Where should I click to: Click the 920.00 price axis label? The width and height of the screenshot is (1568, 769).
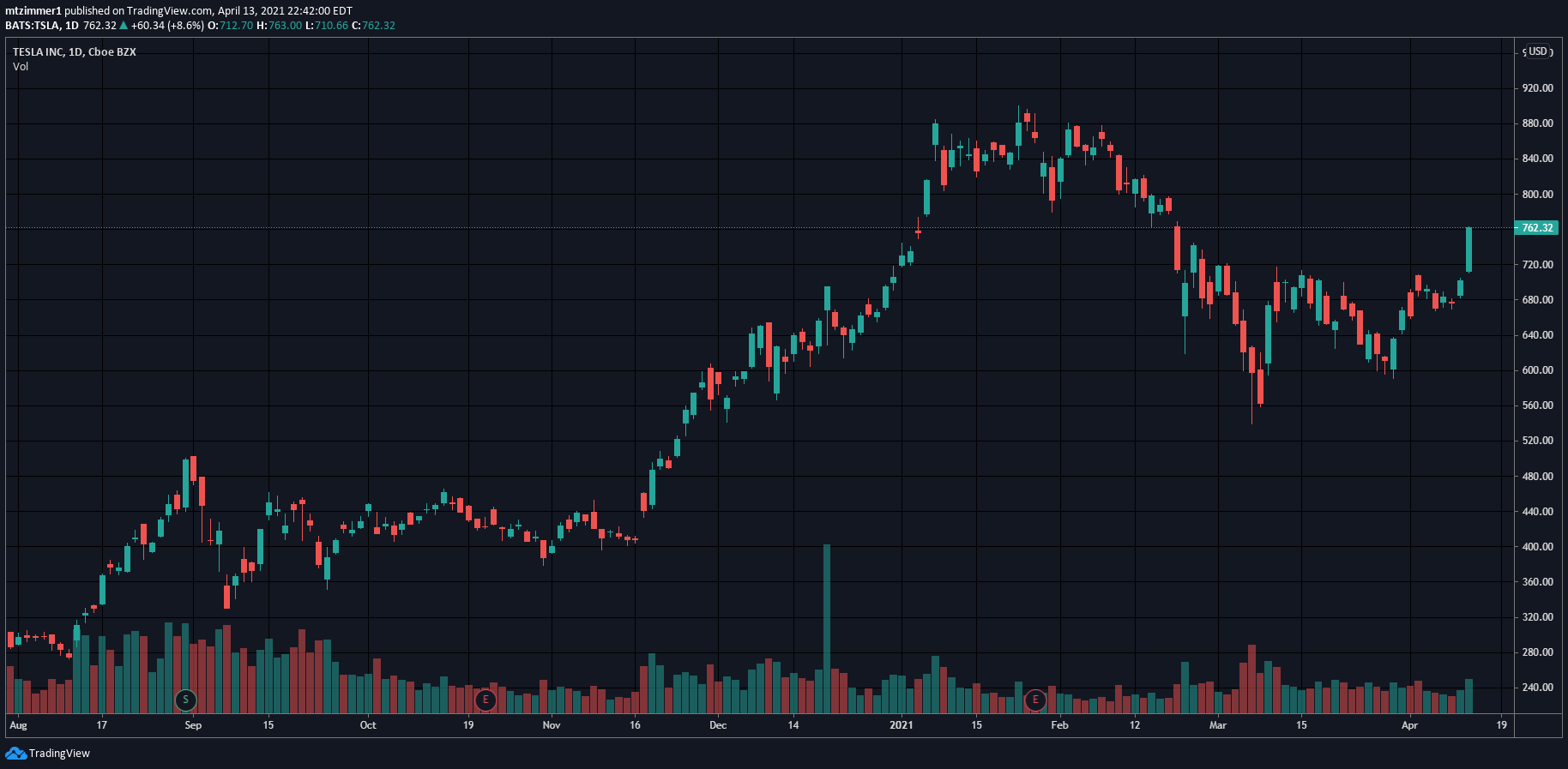click(x=1537, y=88)
